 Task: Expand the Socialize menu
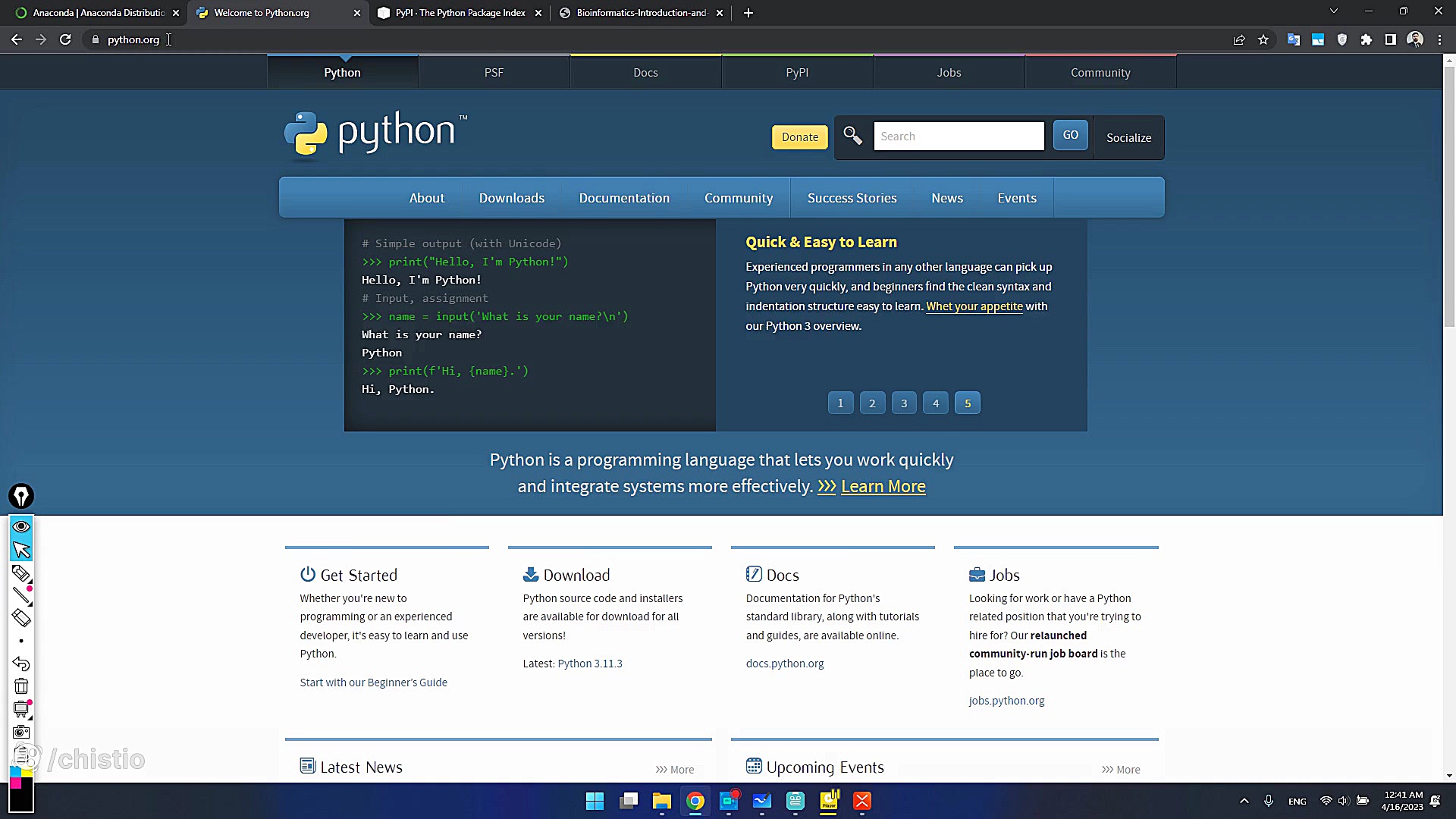[x=1128, y=137]
